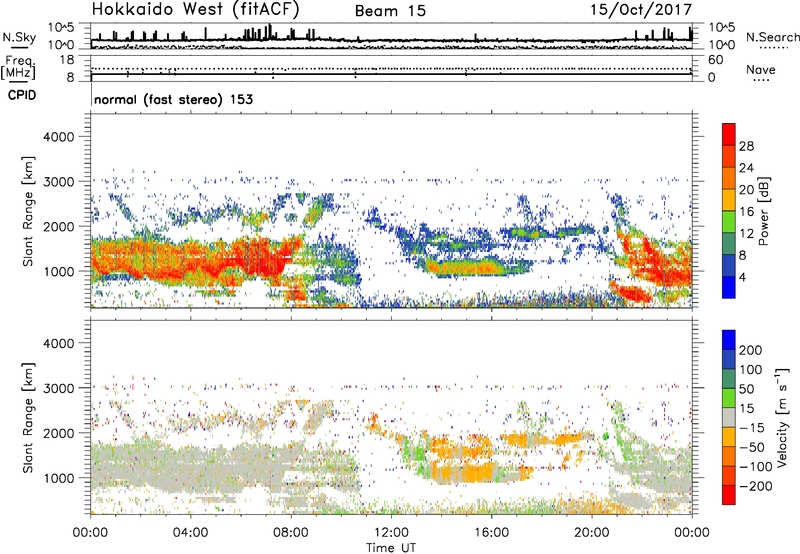The image size is (800, 554).
Task: Click the 'Power [dB]' colorbar label
Action: [x=763, y=211]
